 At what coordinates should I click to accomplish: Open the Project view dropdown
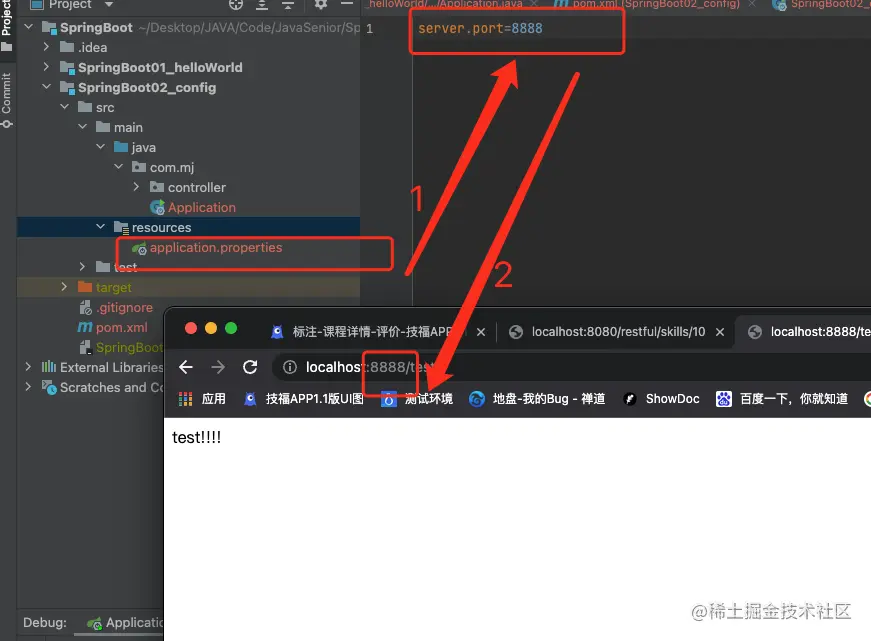point(109,4)
